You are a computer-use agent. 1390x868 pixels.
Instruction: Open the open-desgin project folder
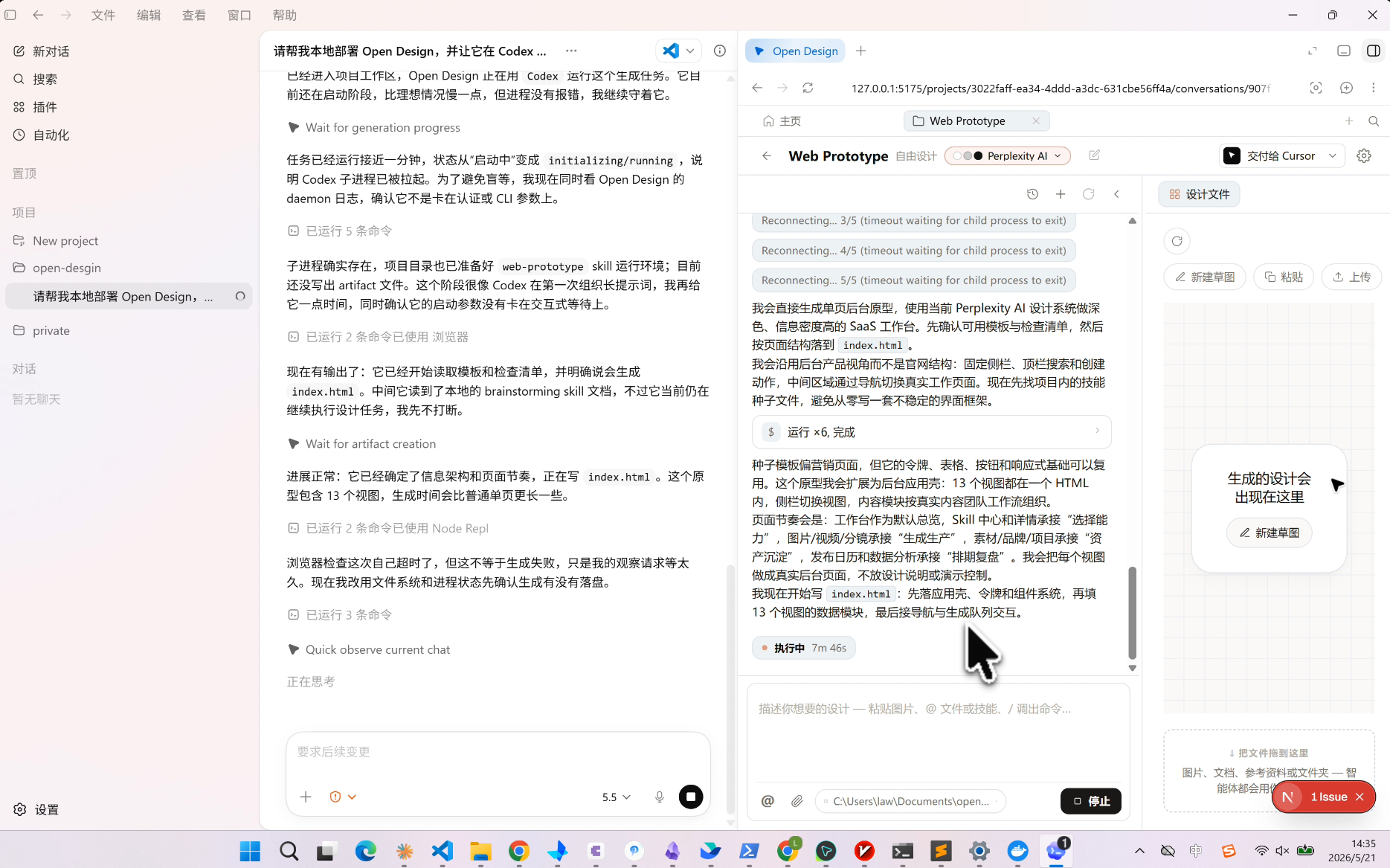point(57,268)
